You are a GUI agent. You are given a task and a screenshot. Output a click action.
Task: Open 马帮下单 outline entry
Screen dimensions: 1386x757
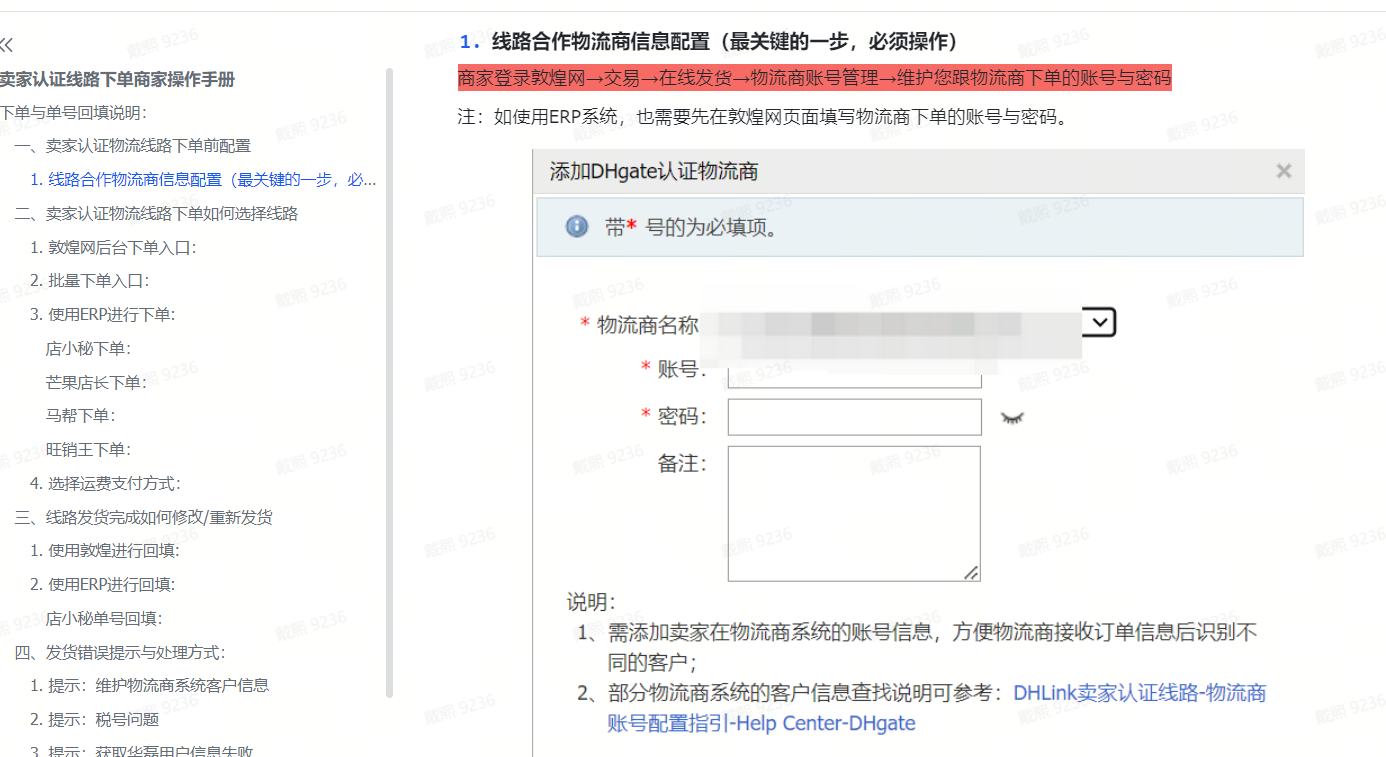point(80,416)
